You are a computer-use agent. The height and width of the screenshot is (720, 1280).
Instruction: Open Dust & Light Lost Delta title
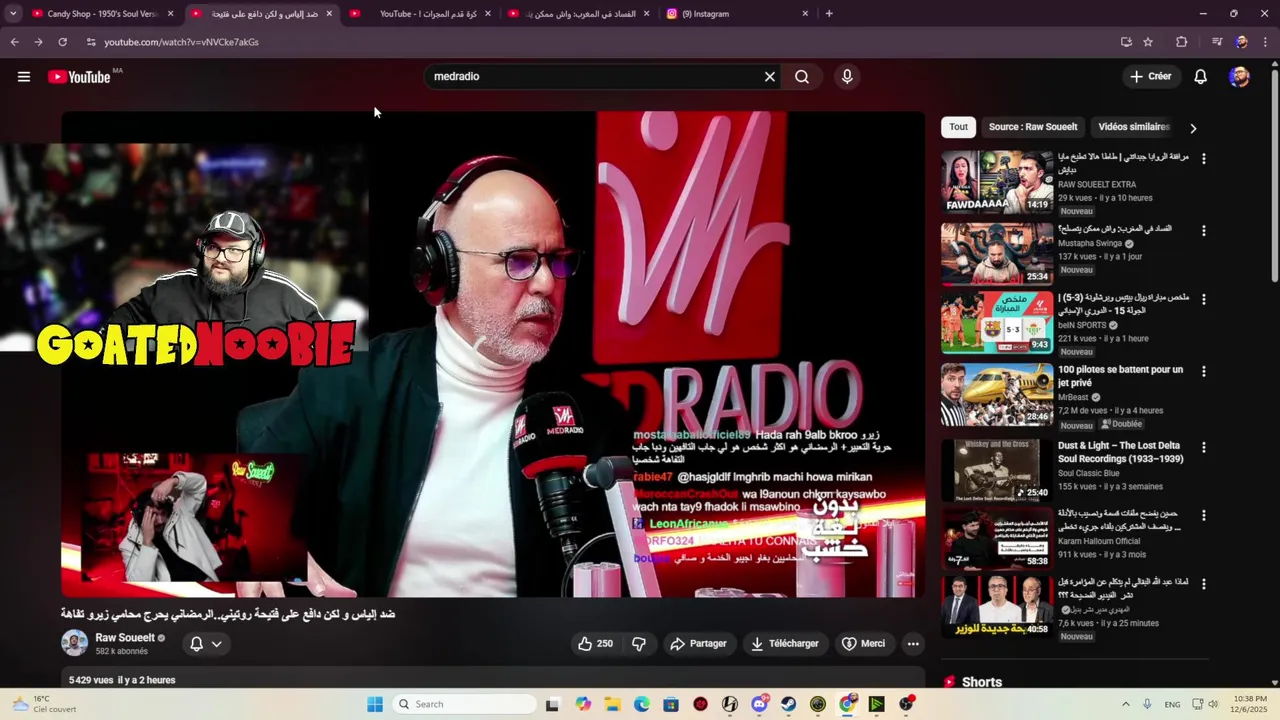pyautogui.click(x=1120, y=452)
